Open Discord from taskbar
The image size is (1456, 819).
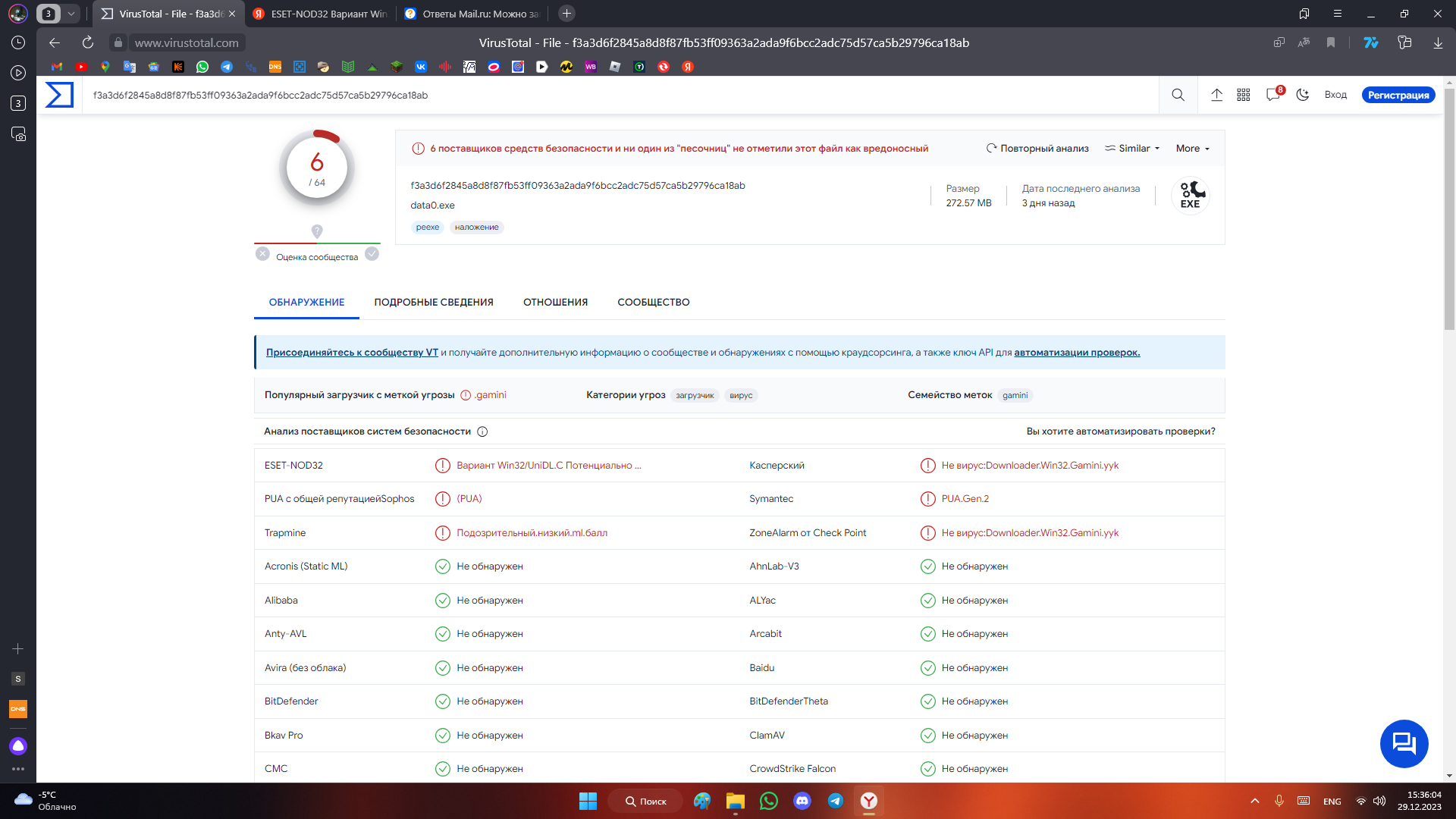802,801
